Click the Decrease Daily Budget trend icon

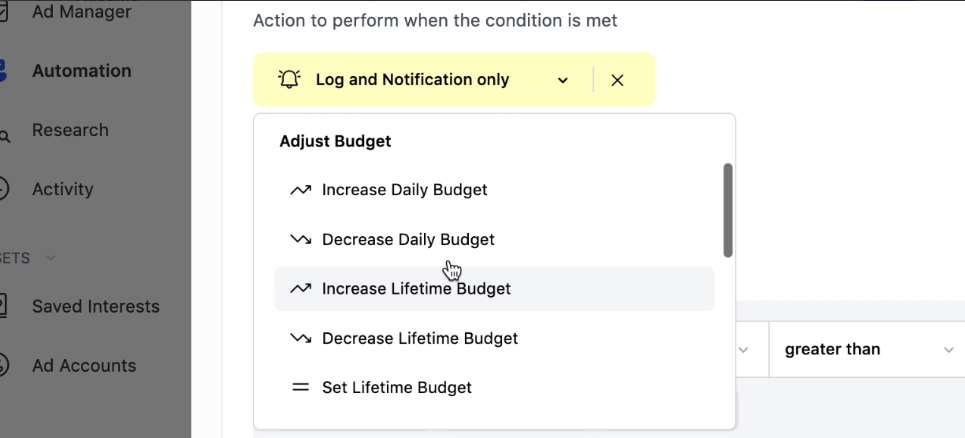click(300, 239)
